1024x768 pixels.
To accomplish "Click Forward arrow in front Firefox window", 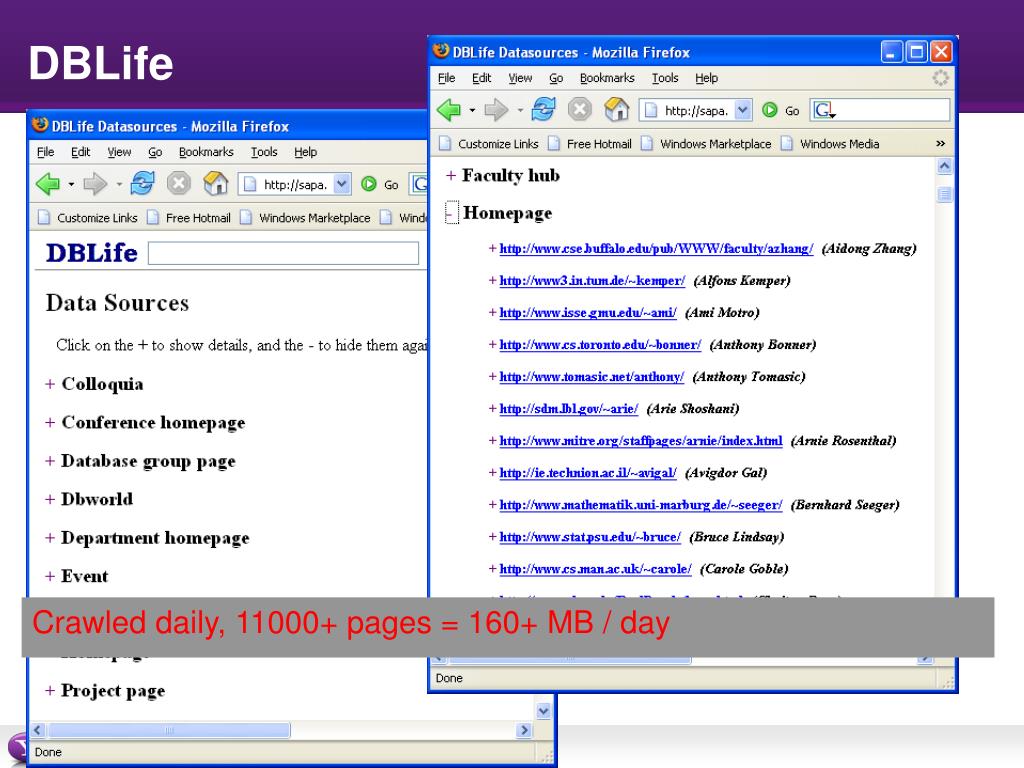I will (496, 110).
